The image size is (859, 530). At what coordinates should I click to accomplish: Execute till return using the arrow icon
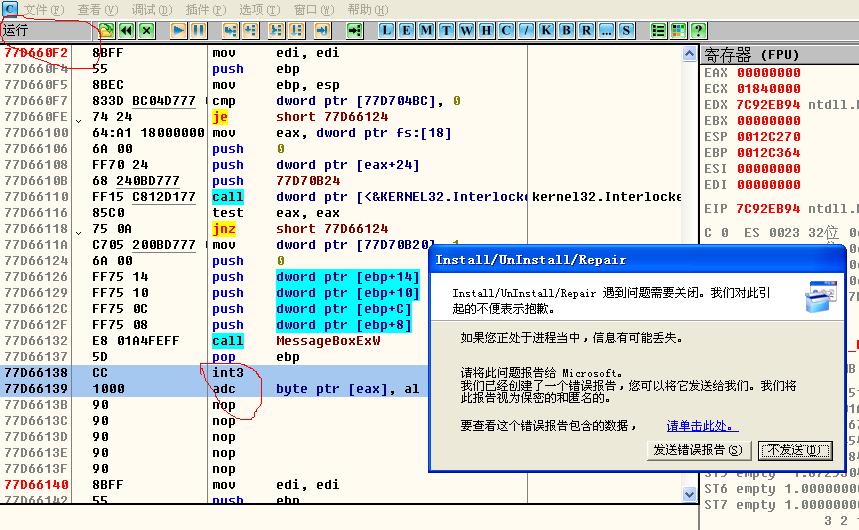click(323, 30)
